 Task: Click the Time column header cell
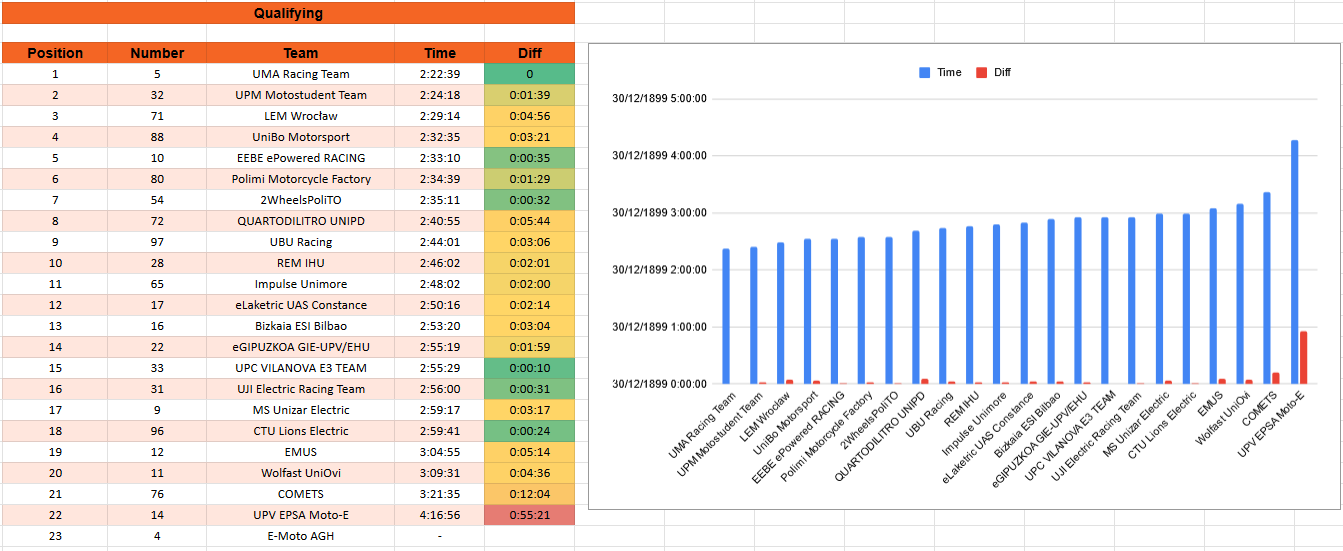(x=440, y=53)
